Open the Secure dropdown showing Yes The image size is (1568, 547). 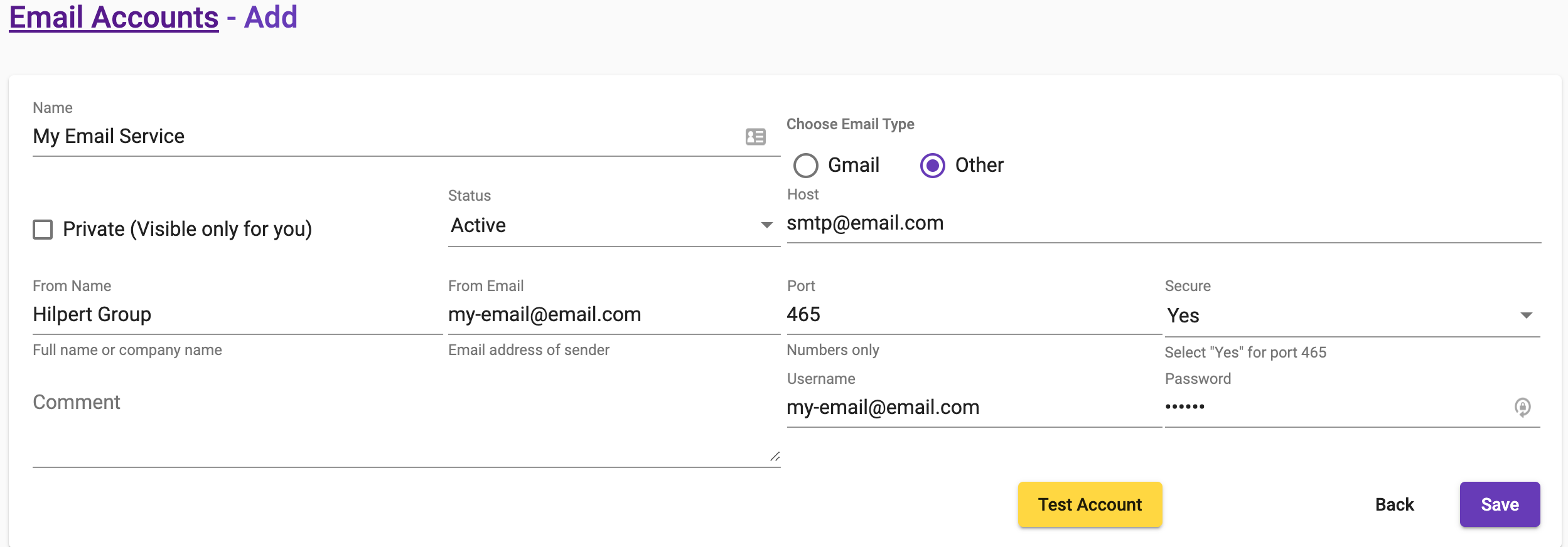(x=1351, y=316)
